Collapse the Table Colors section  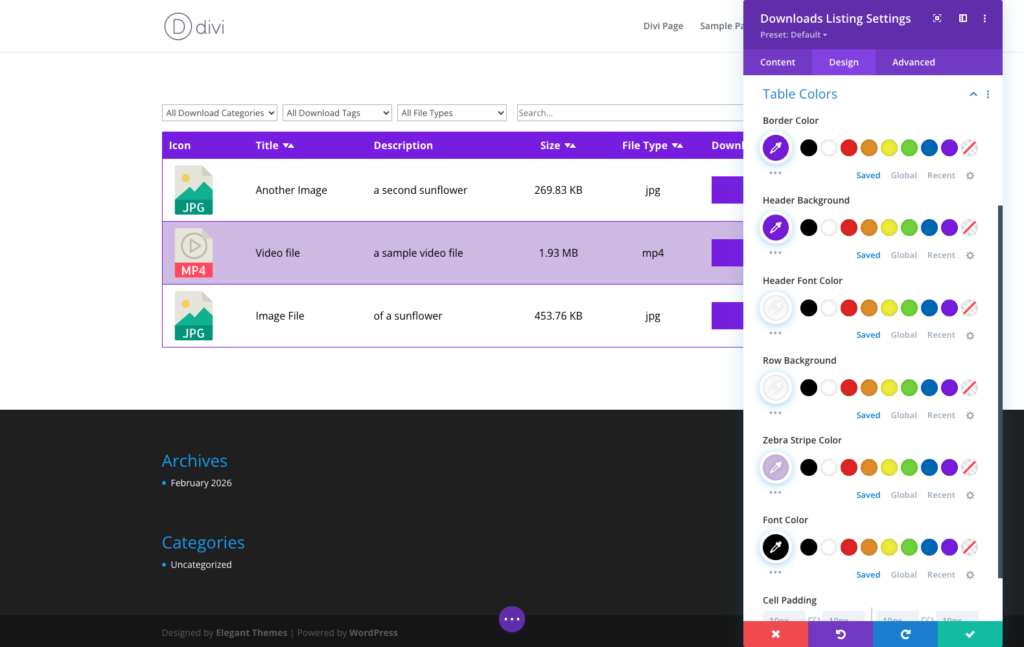click(x=973, y=94)
